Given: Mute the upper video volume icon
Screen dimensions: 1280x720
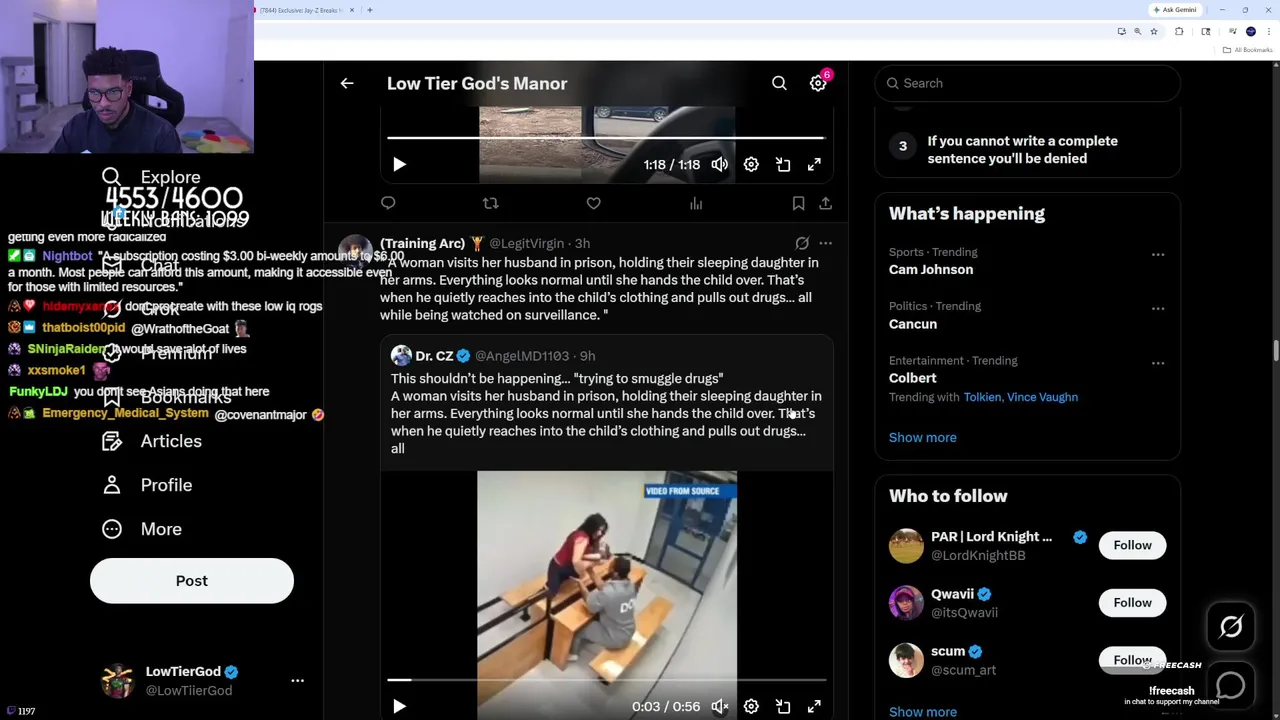Looking at the screenshot, I should 720,164.
